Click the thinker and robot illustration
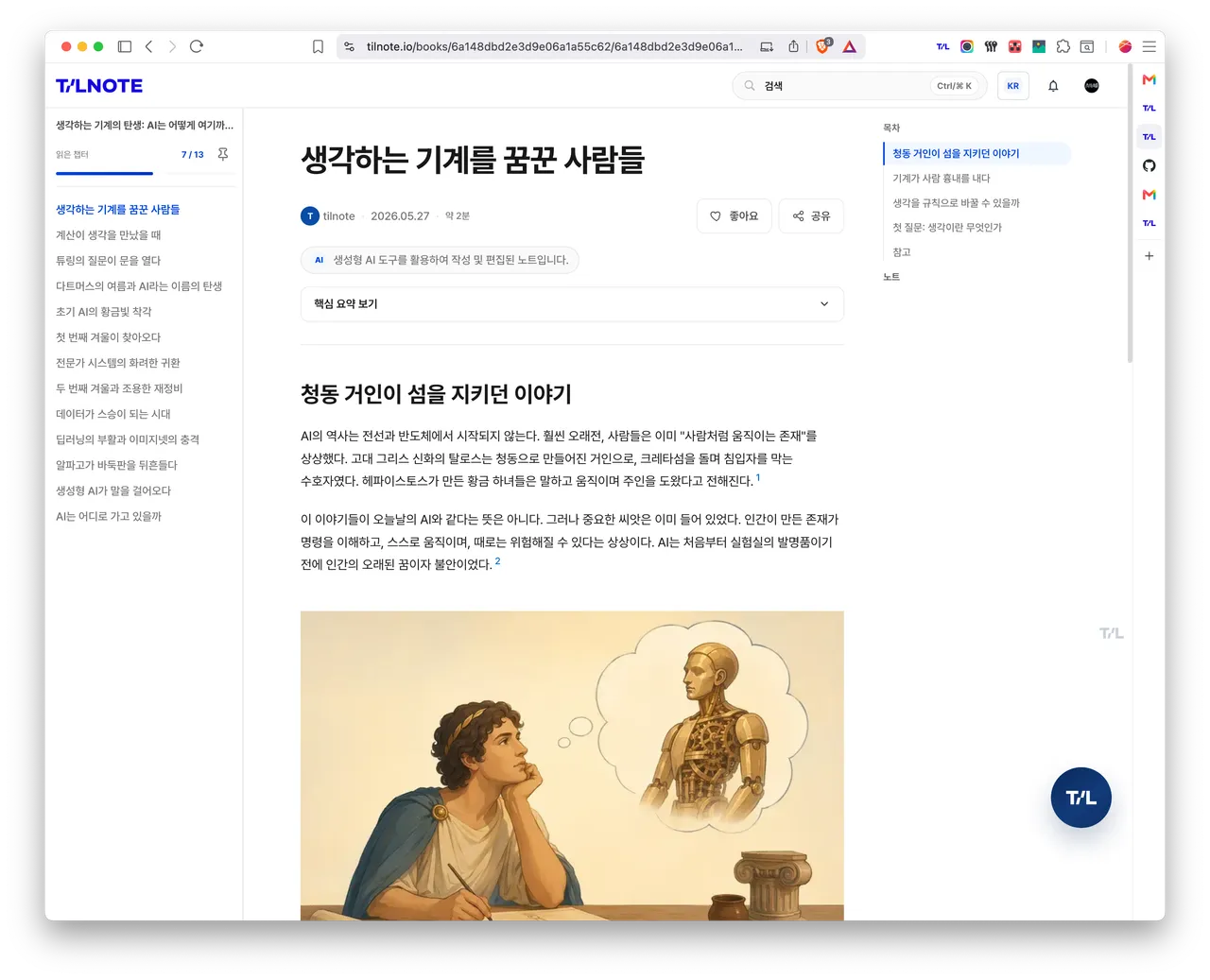This screenshot has width=1210, height=980. click(x=572, y=765)
